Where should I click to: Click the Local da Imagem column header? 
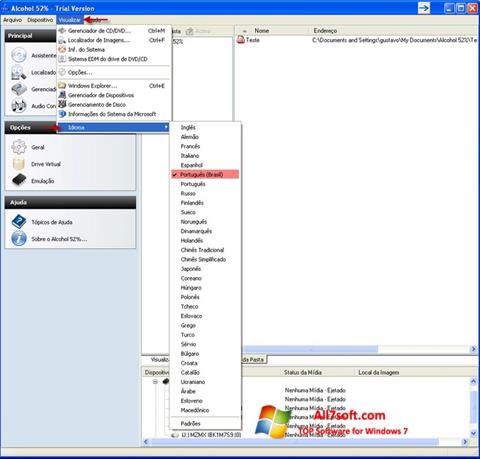(379, 372)
